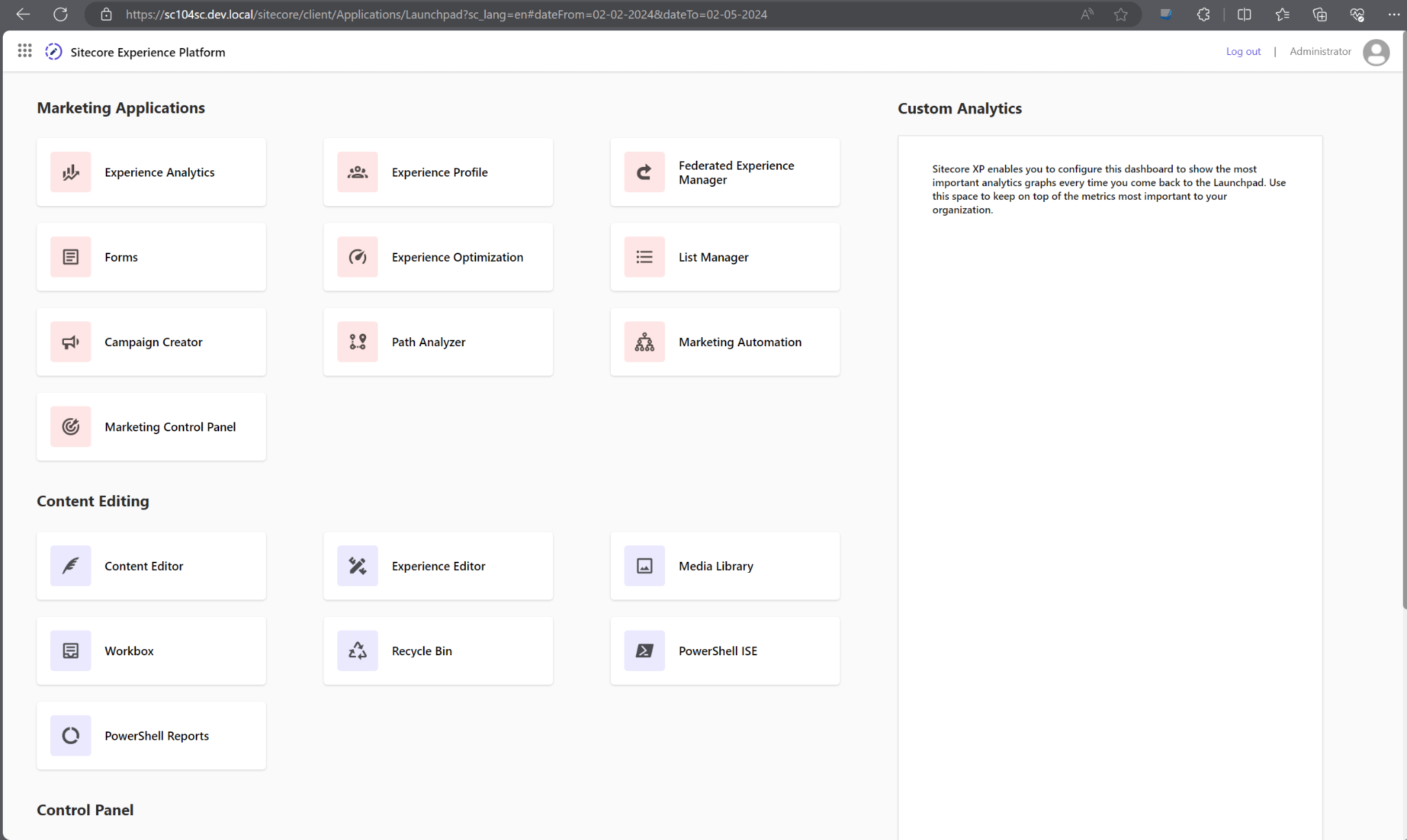Click the Experience Optimization gauge icon

click(x=357, y=257)
